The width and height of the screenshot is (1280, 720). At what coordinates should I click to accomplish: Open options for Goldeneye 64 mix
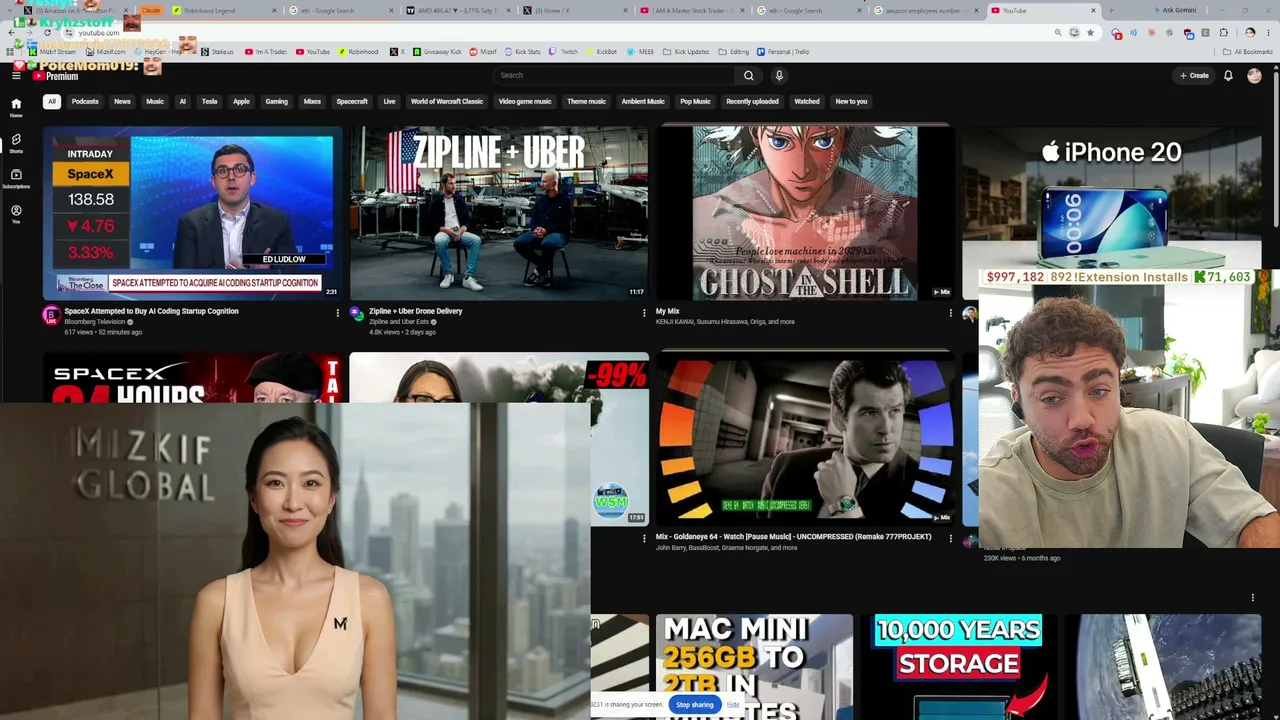coord(950,539)
